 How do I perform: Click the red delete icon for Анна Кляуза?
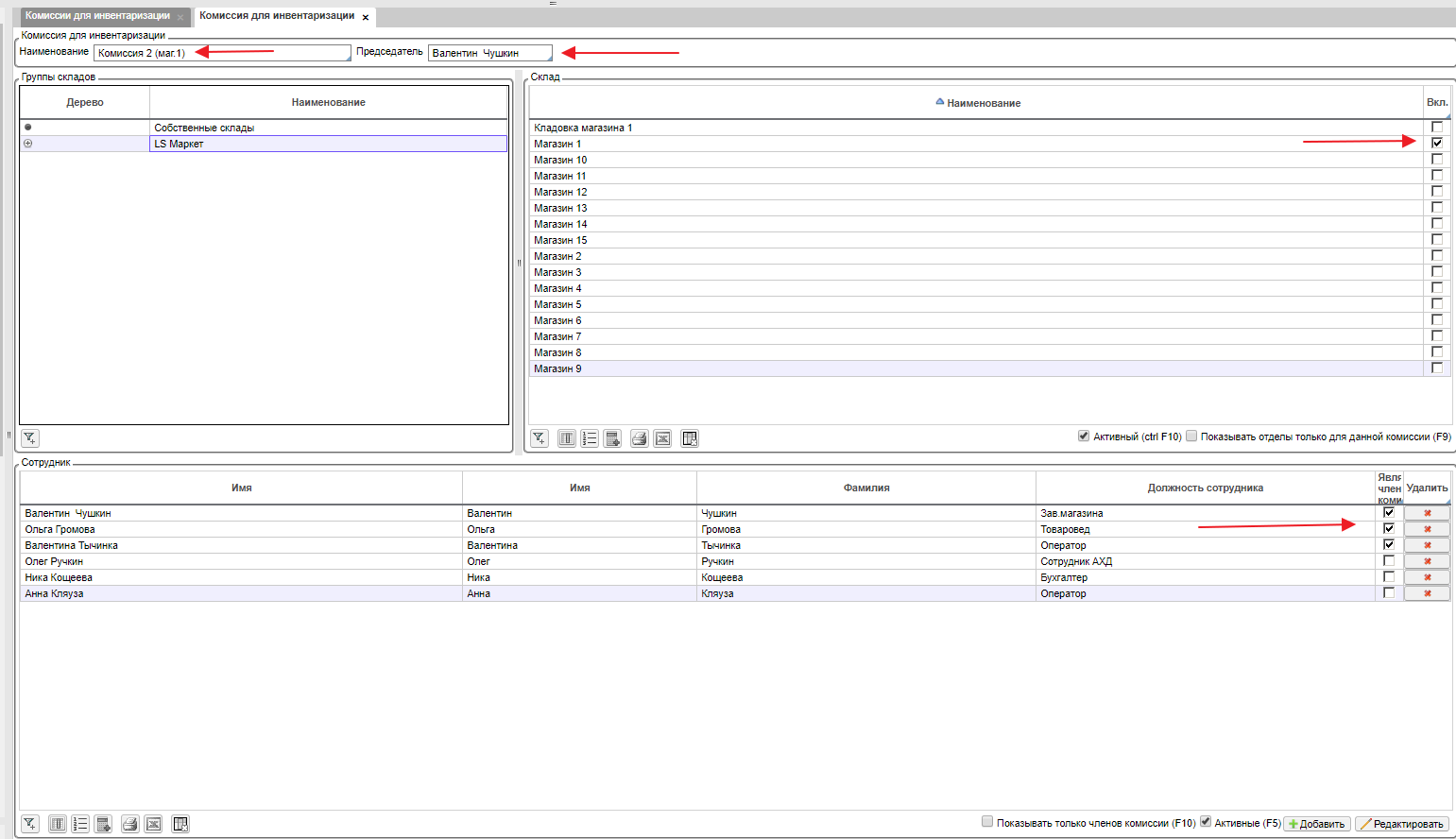tap(1427, 593)
